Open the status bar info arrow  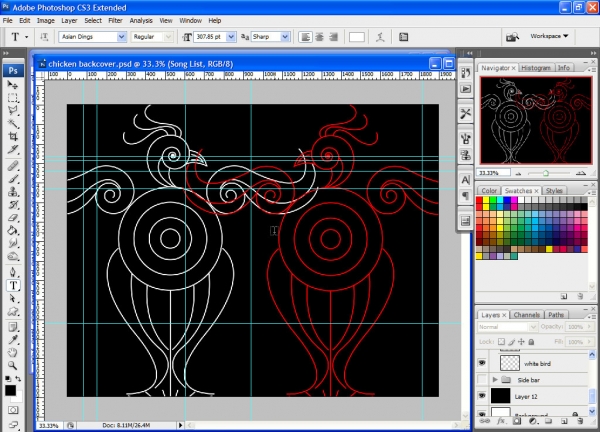pos(180,425)
